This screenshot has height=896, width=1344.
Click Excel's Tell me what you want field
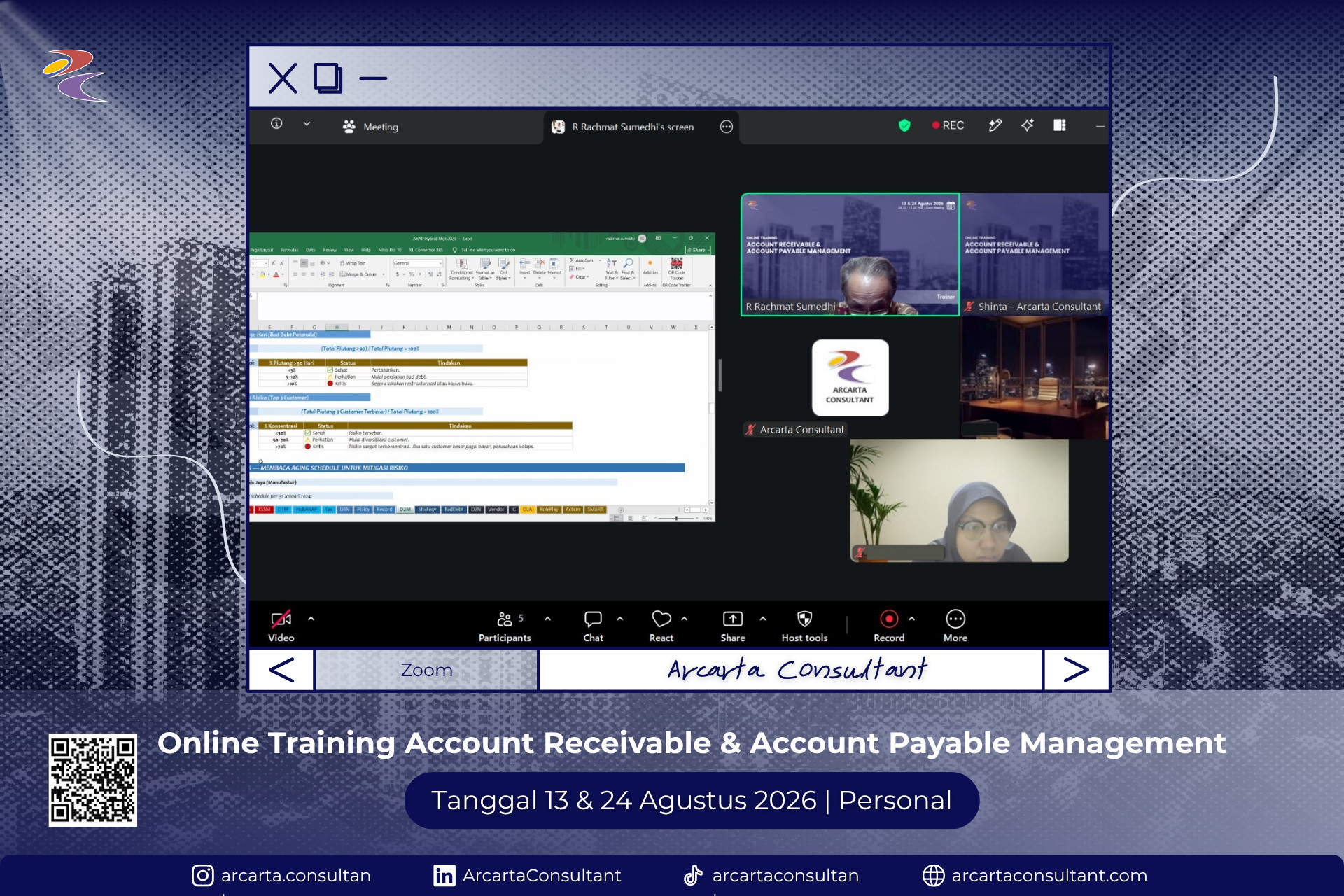pyautogui.click(x=484, y=250)
